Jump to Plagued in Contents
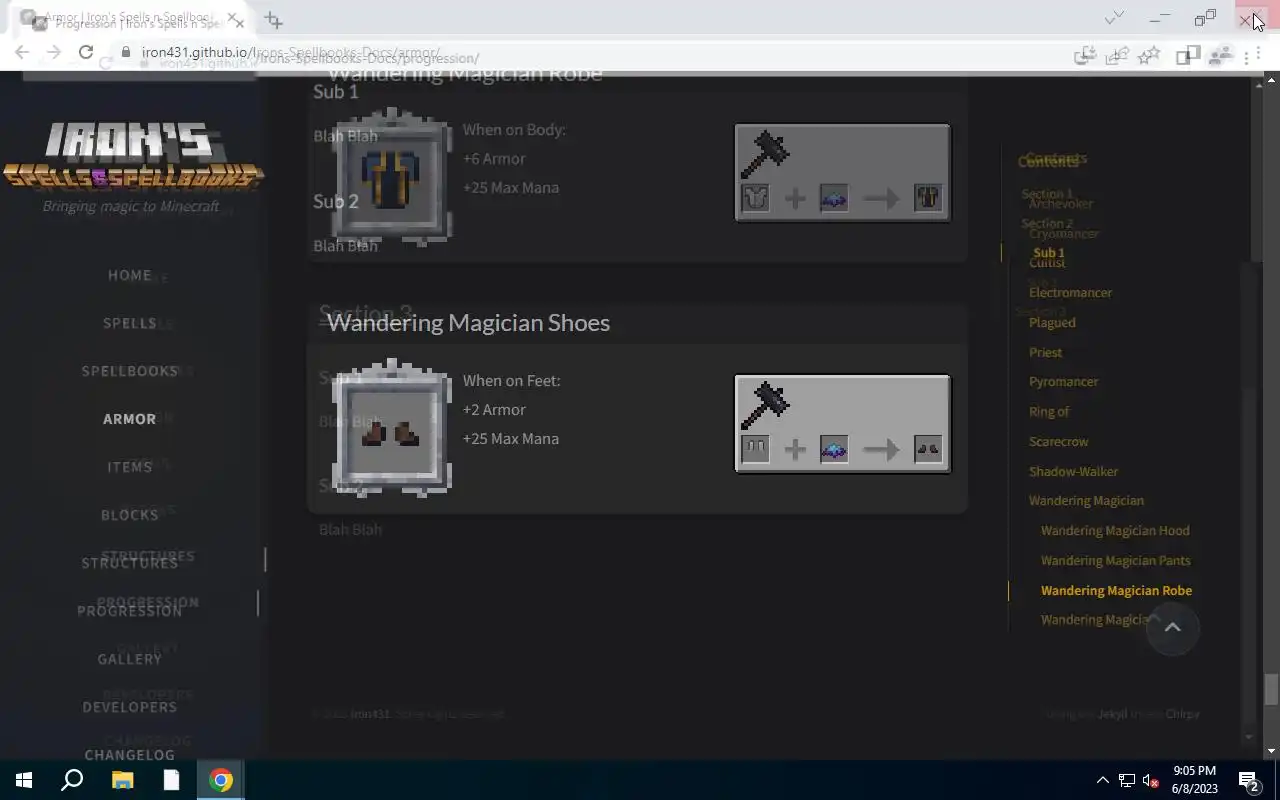 [1052, 323]
